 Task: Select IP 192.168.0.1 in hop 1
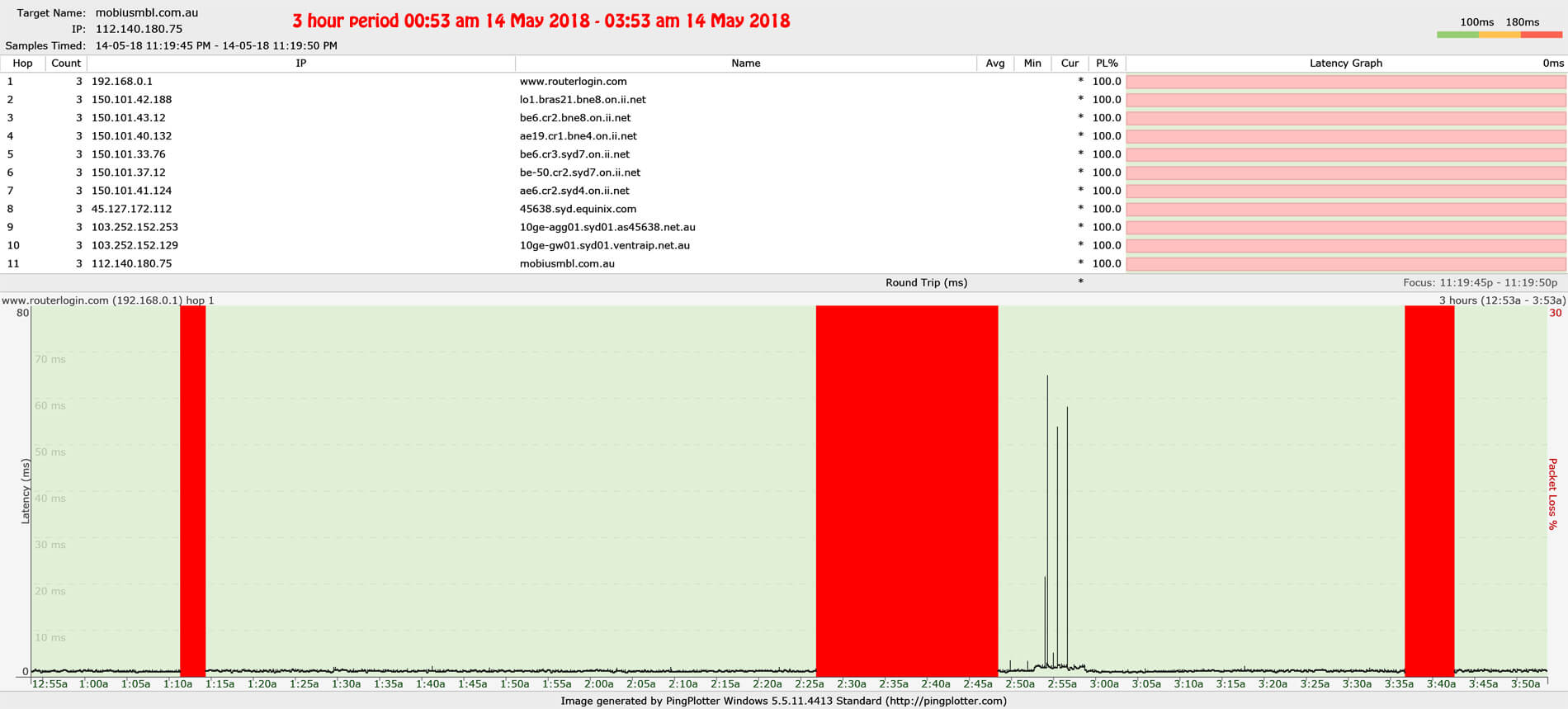point(121,82)
